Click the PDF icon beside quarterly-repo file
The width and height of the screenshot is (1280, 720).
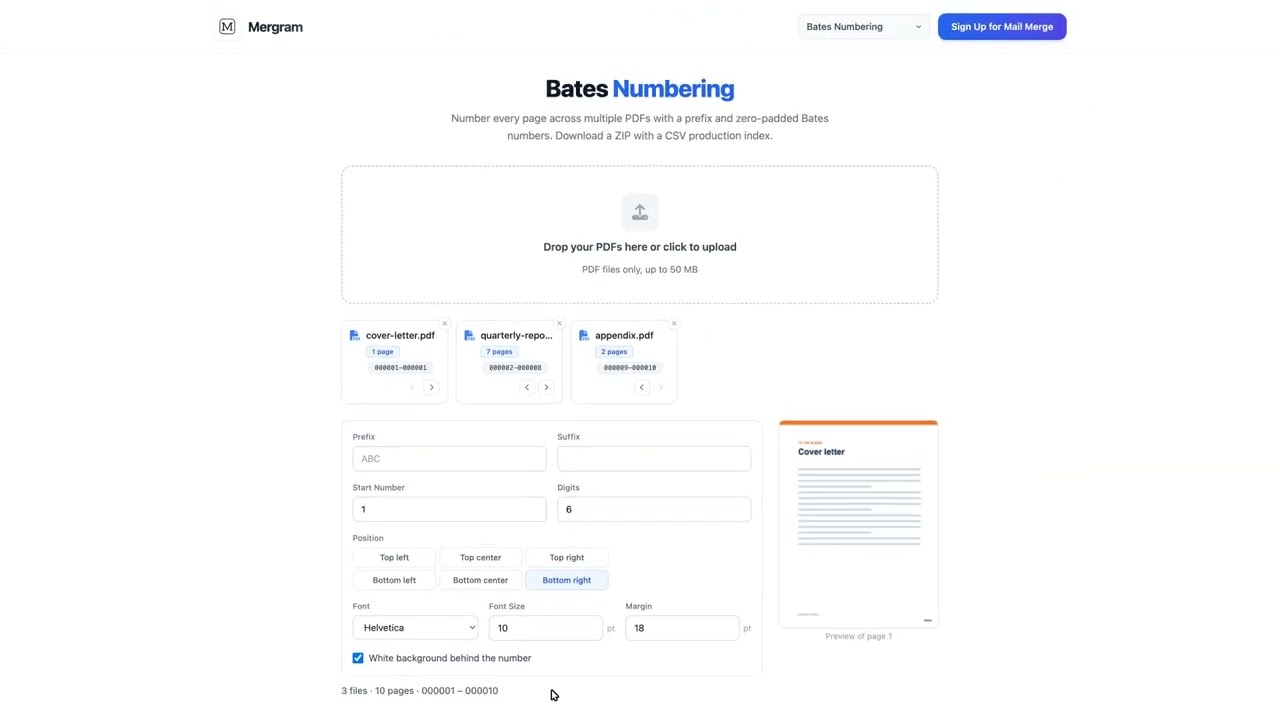point(469,336)
